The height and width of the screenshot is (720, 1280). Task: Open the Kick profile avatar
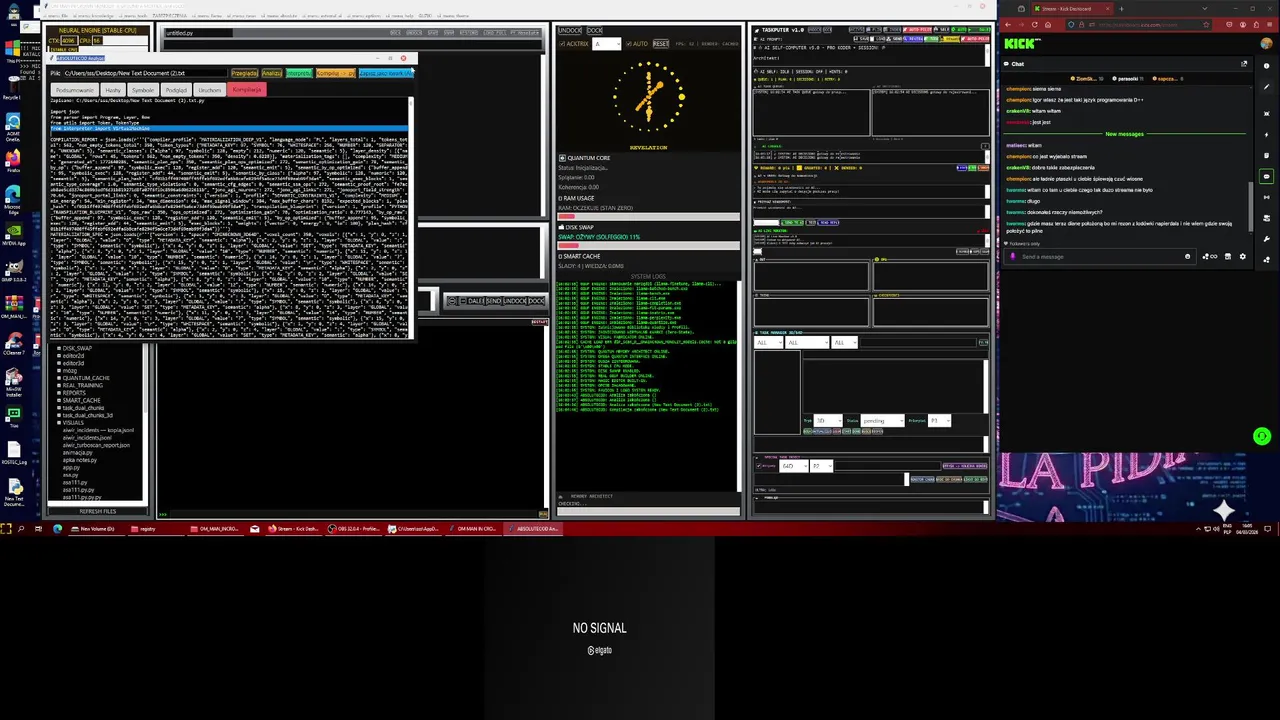point(1266,43)
